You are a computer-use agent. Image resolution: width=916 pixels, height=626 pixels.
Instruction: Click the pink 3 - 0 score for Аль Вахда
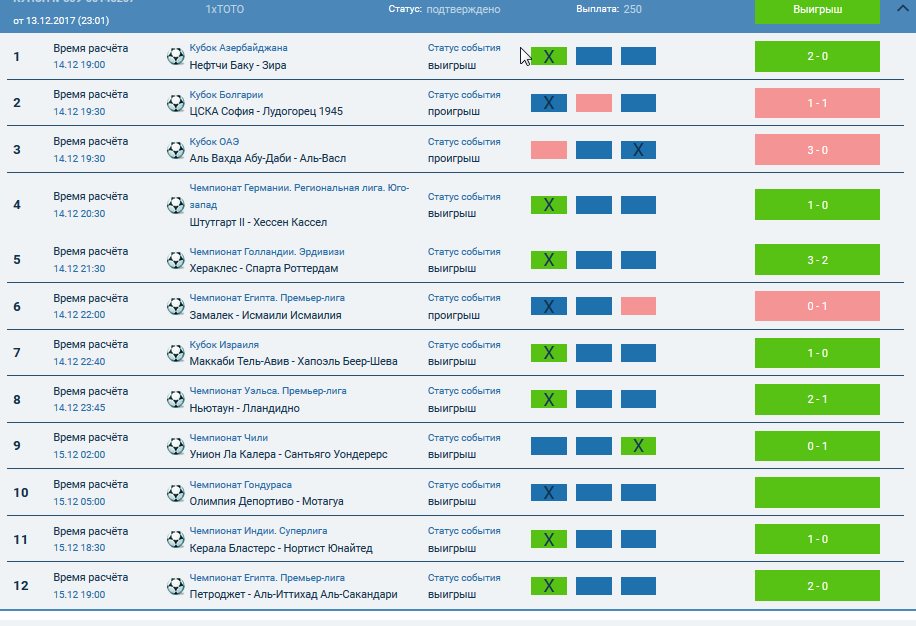click(x=817, y=150)
